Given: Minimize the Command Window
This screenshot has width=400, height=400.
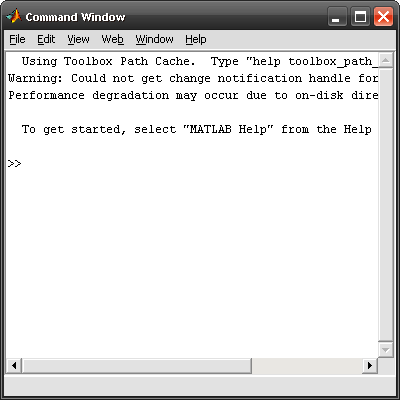Looking at the screenshot, I should pyautogui.click(x=337, y=17).
